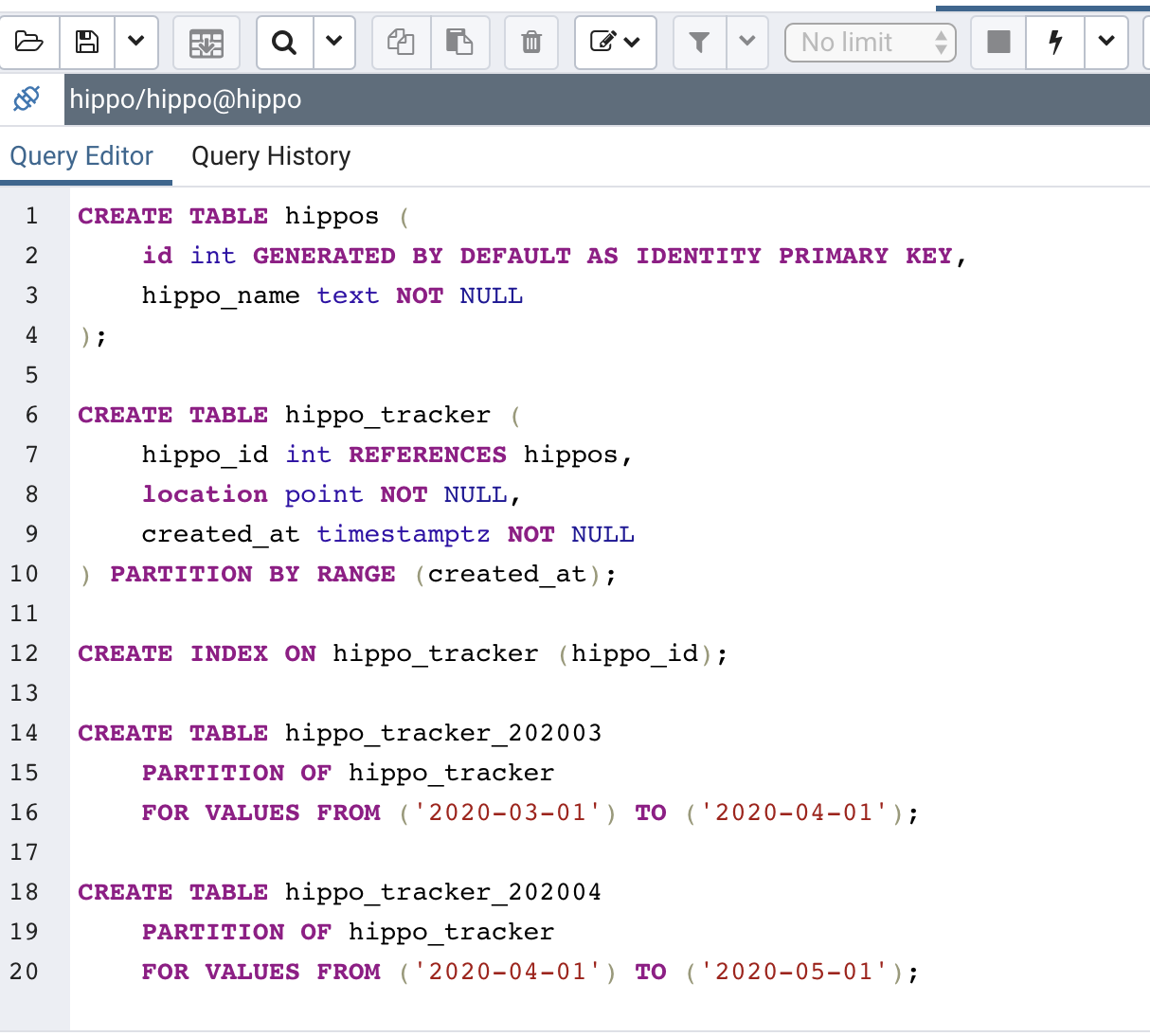Save the current query
1150x1036 pixels.
click(86, 42)
